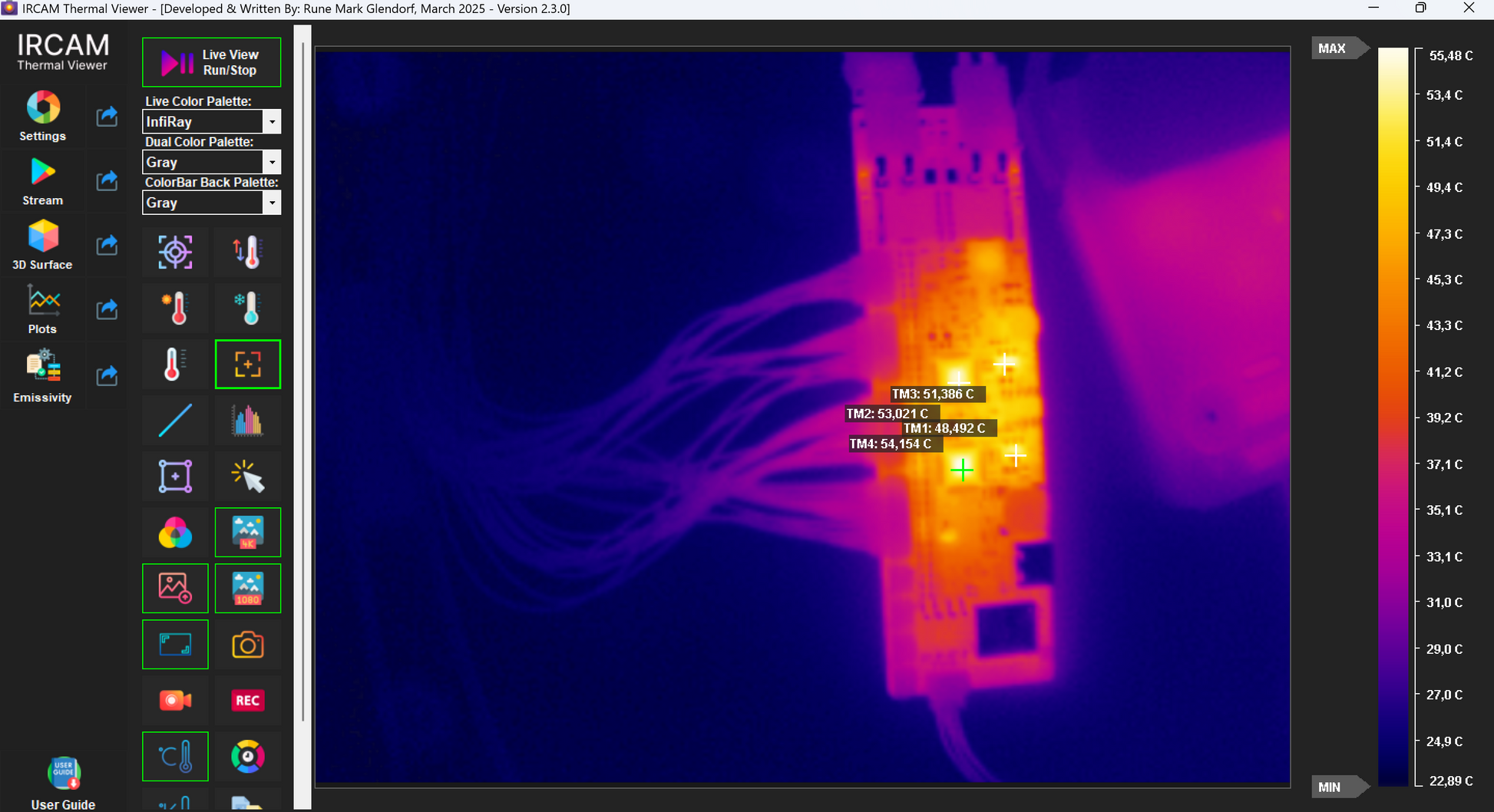
Task: Click the Live View Run/Stop button
Action: [212, 62]
